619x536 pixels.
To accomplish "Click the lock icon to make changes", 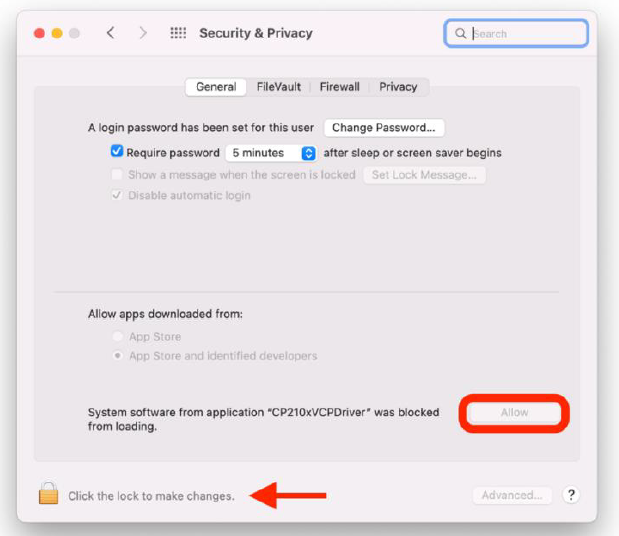I will (x=48, y=494).
